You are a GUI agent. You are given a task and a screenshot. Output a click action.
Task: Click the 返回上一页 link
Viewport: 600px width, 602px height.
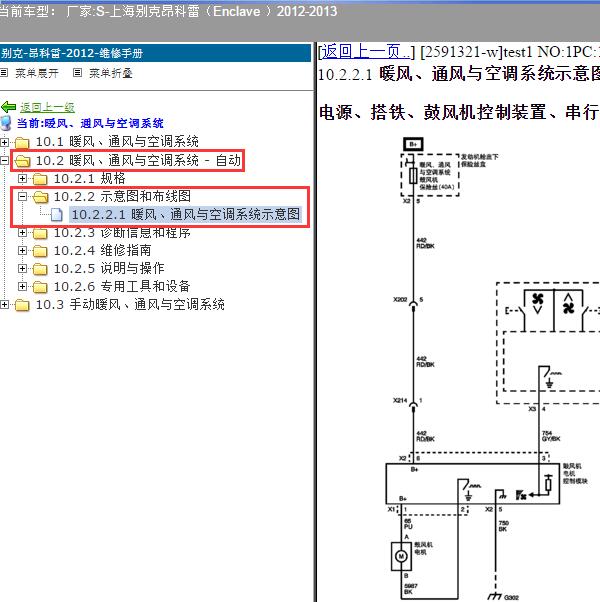[365, 51]
